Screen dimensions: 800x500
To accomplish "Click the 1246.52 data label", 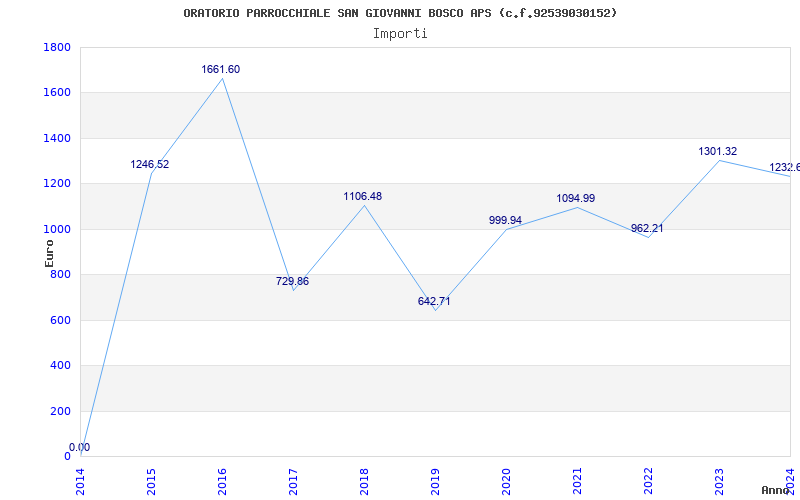I will (x=149, y=164).
